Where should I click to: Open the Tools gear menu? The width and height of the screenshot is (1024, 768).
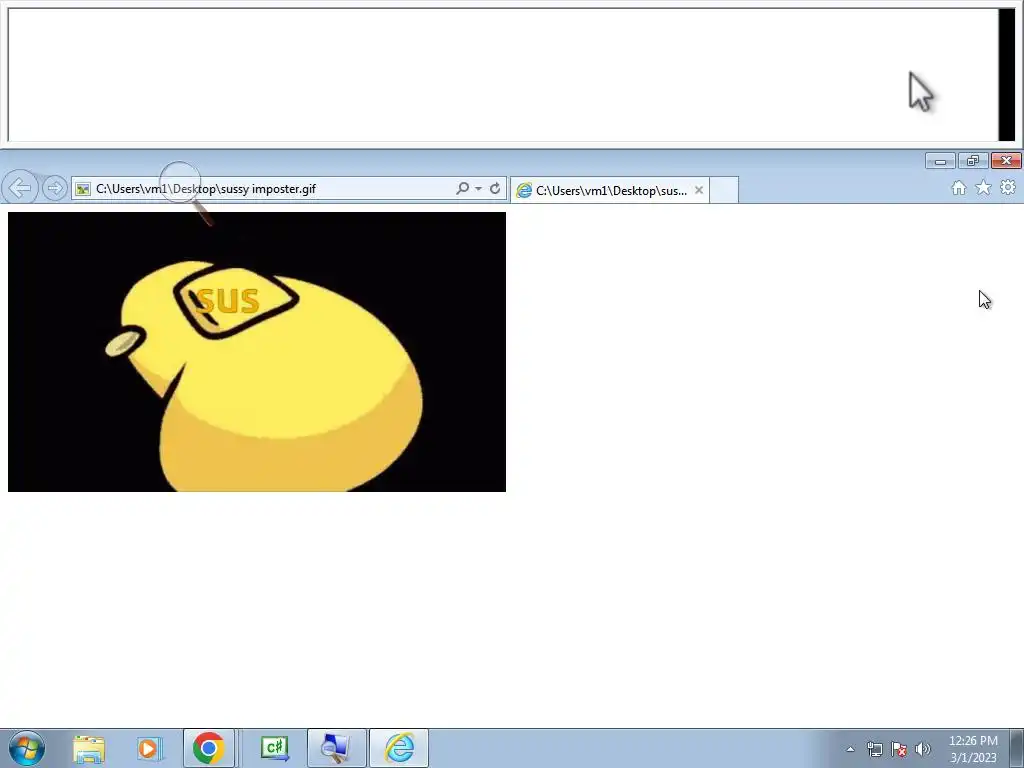[x=1008, y=187]
